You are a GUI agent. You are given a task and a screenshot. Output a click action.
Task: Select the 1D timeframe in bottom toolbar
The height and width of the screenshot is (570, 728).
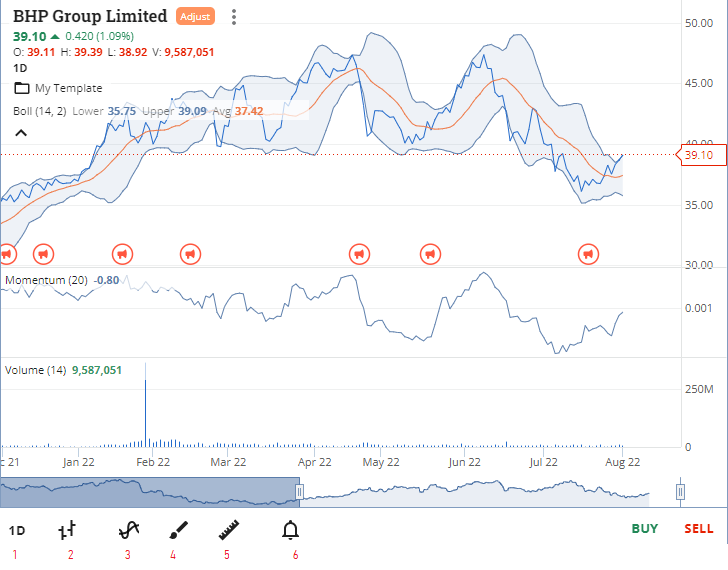(17, 531)
